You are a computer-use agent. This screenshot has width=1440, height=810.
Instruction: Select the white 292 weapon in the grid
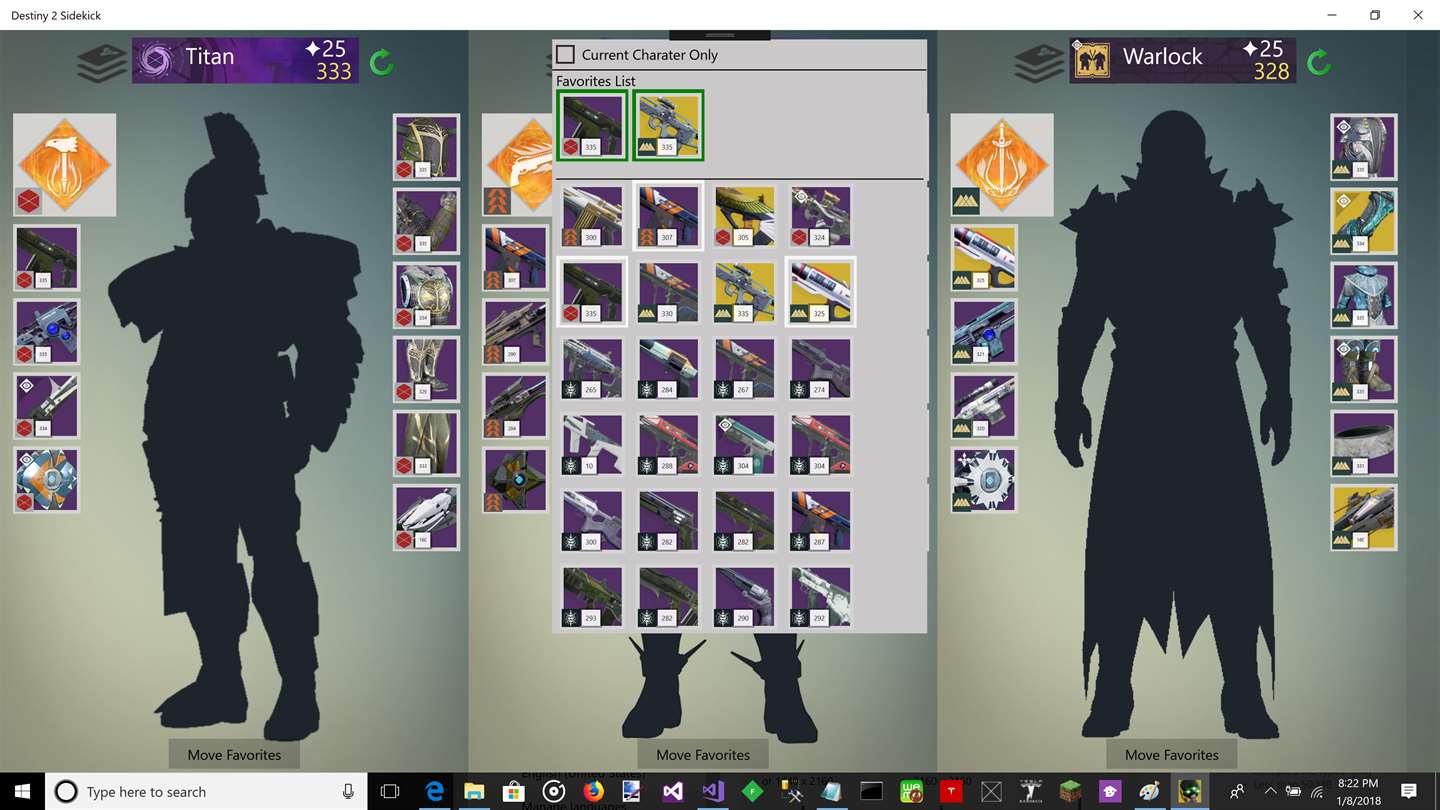(x=820, y=595)
